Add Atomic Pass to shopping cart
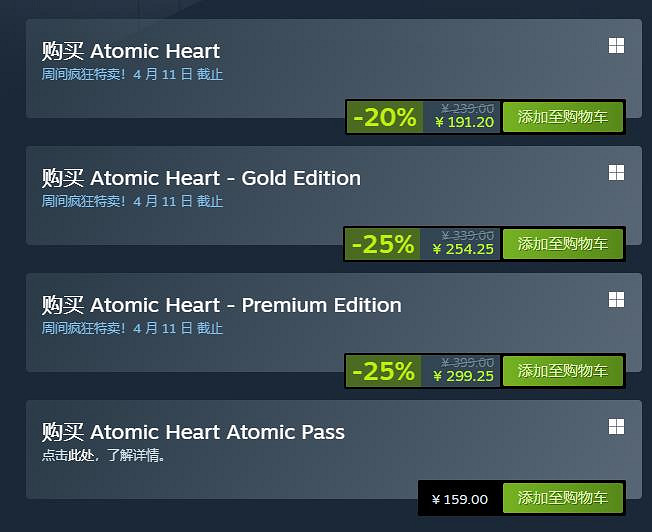This screenshot has width=652, height=532. pos(562,498)
